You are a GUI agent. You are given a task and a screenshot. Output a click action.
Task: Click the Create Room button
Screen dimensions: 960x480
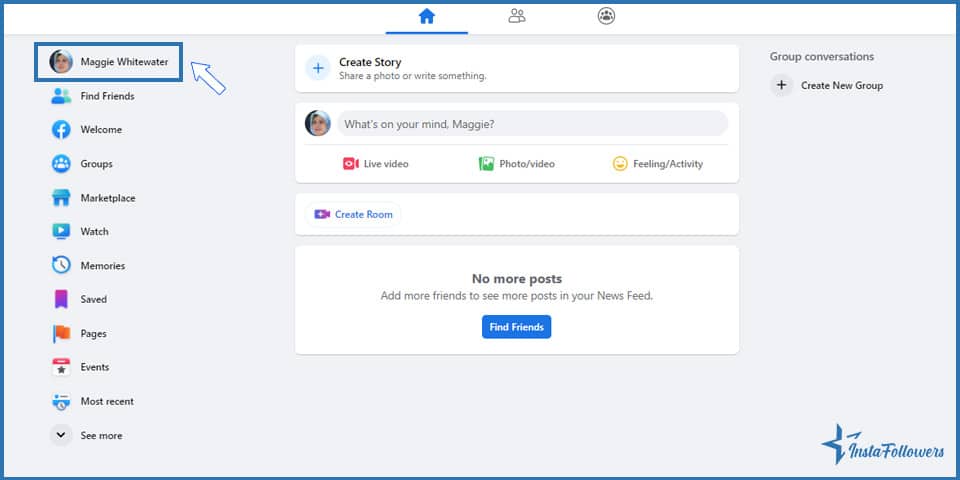[x=353, y=214]
